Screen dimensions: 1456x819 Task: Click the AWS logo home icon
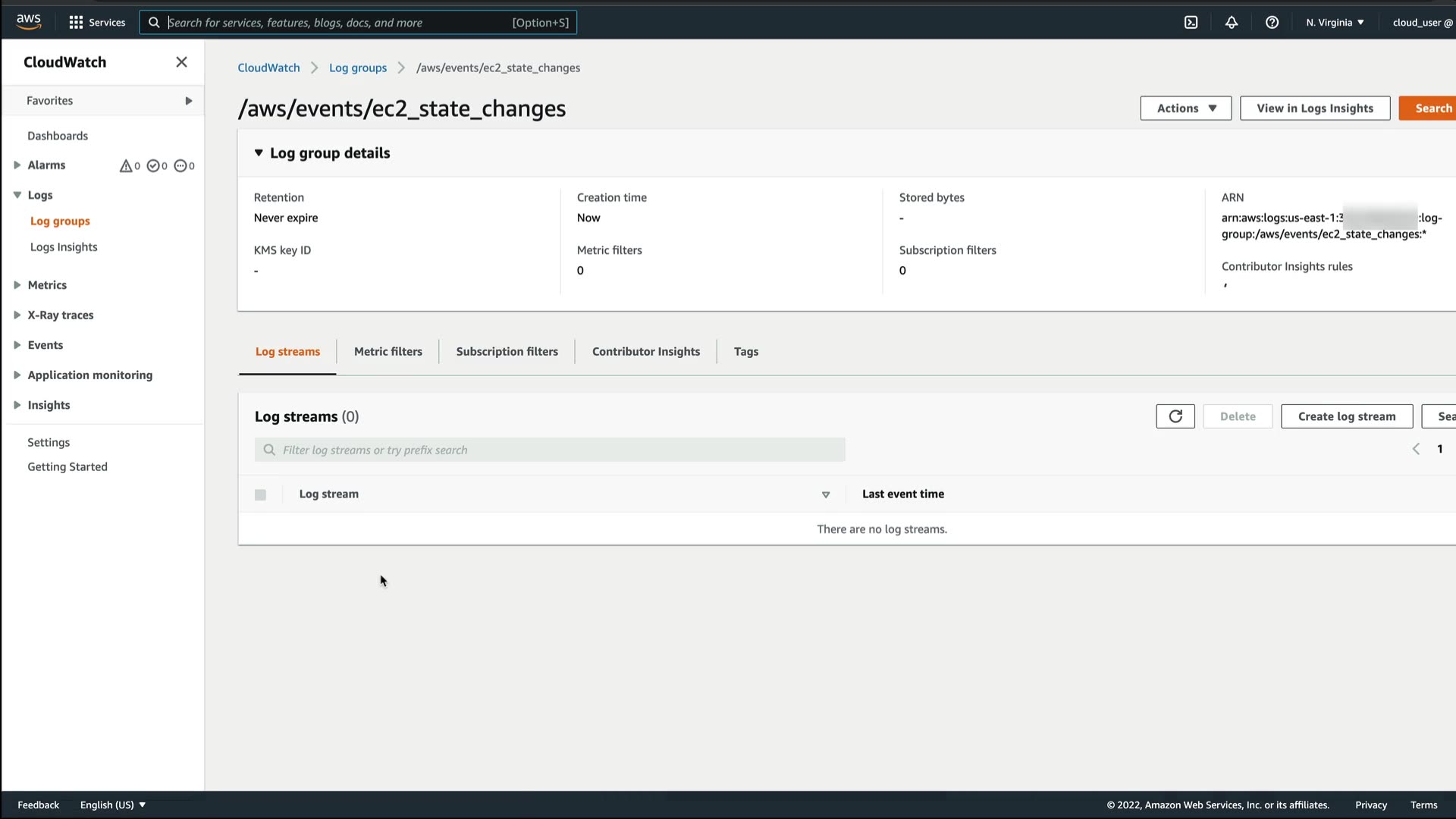click(29, 21)
